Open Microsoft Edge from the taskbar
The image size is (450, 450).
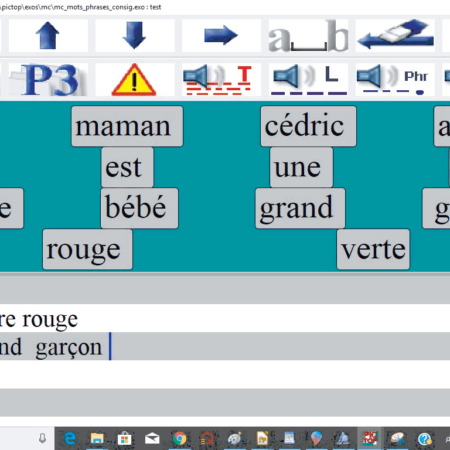tap(70, 438)
